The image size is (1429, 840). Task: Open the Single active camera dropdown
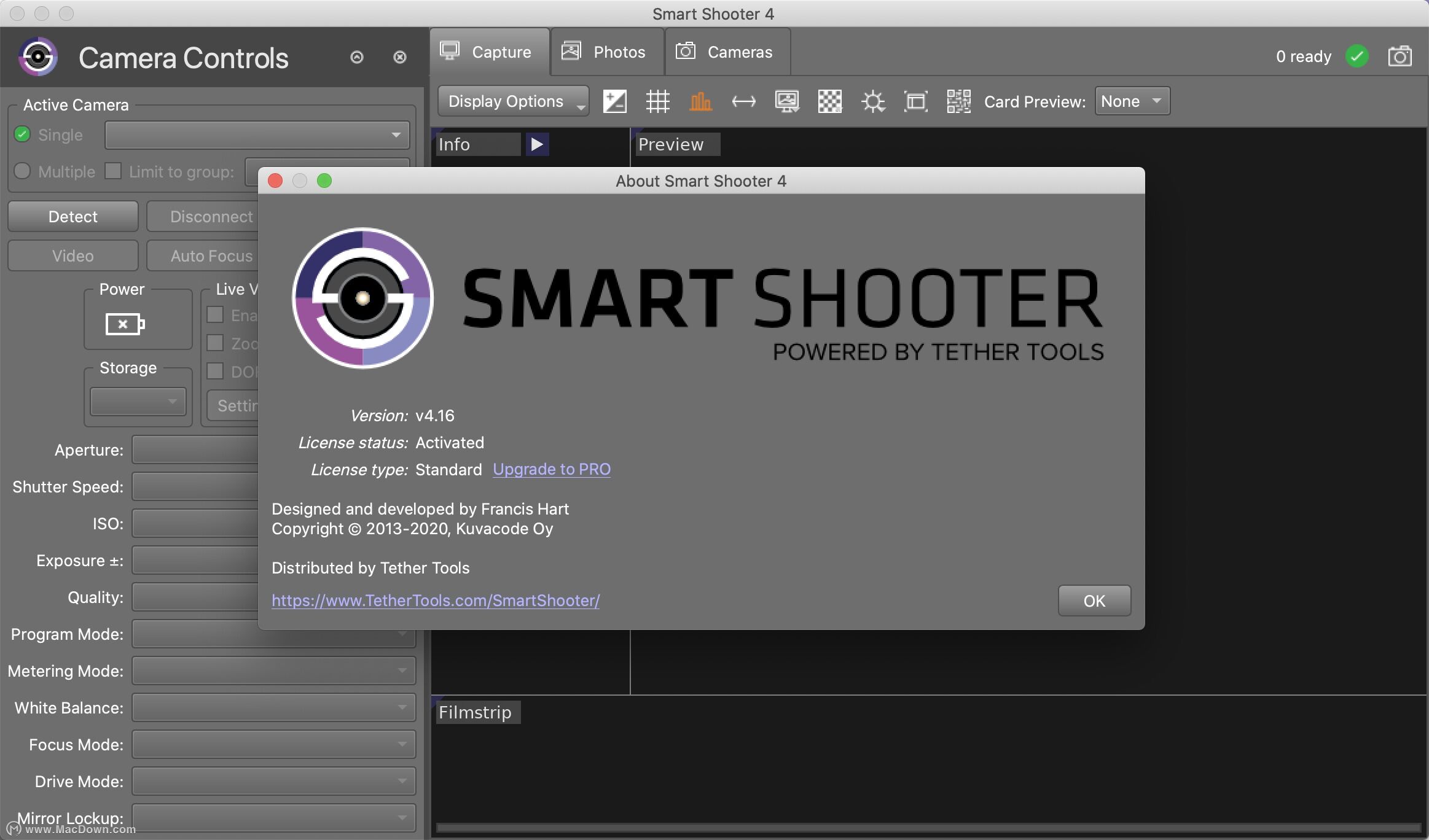[257, 135]
